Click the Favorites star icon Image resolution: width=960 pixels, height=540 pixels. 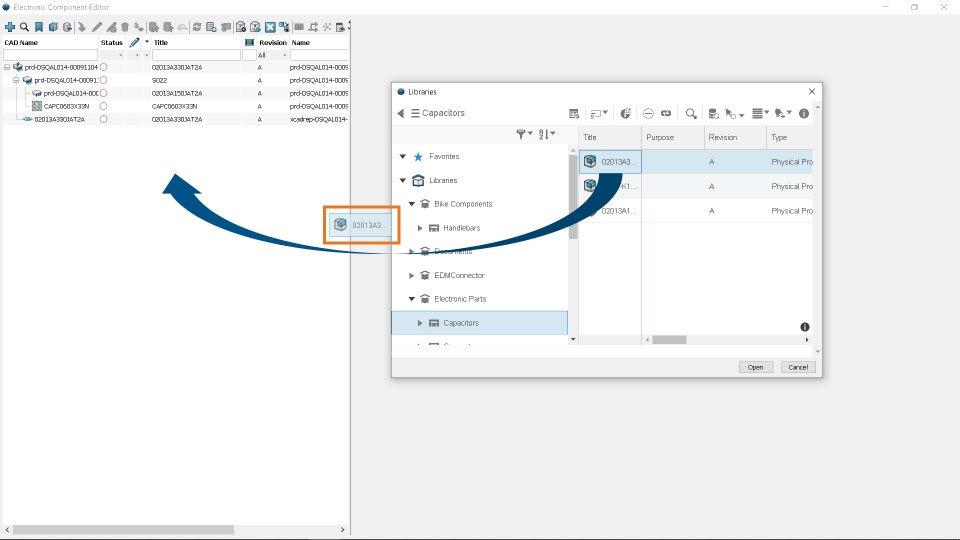[x=418, y=157]
